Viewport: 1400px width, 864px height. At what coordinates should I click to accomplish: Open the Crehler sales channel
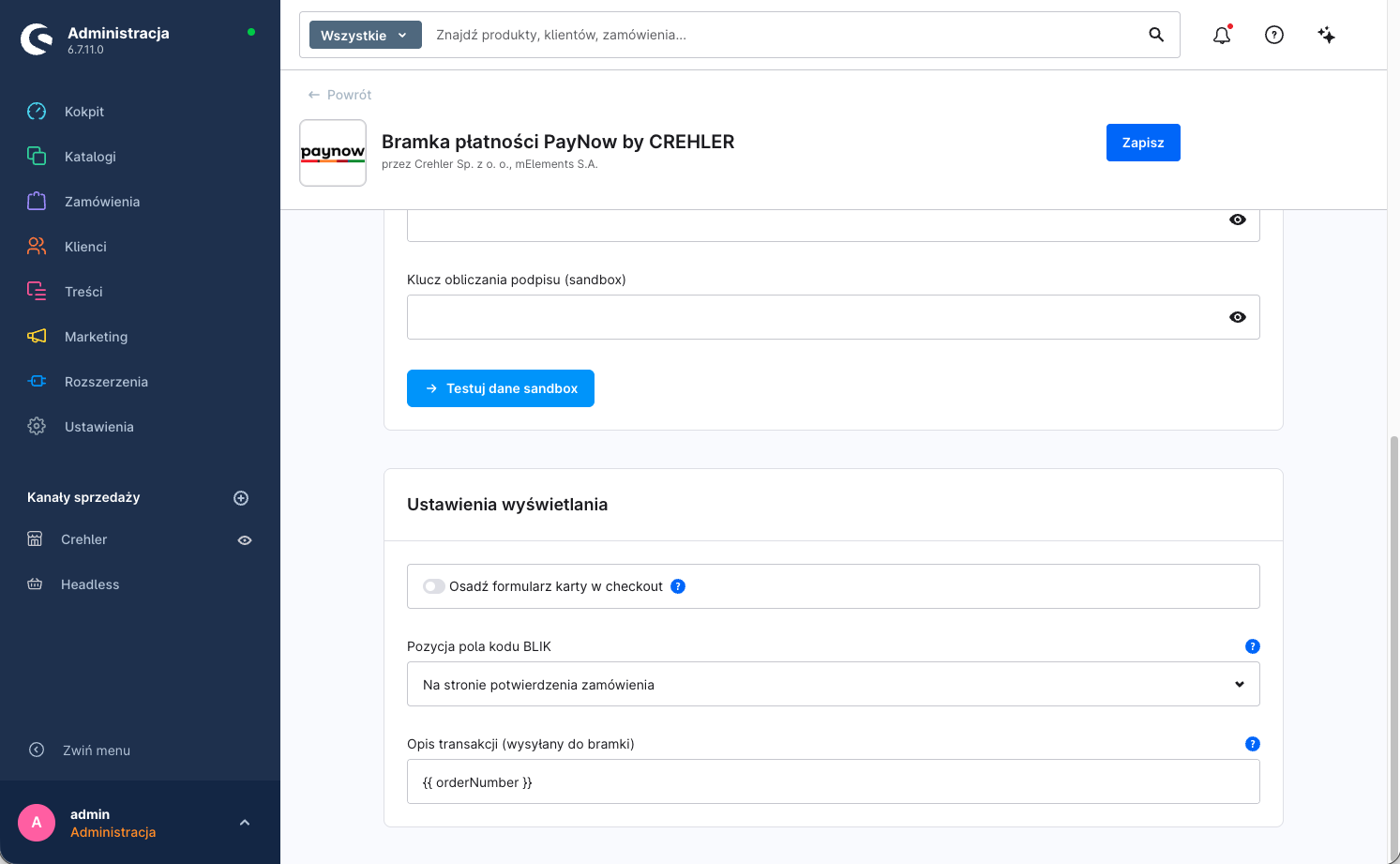coord(84,539)
